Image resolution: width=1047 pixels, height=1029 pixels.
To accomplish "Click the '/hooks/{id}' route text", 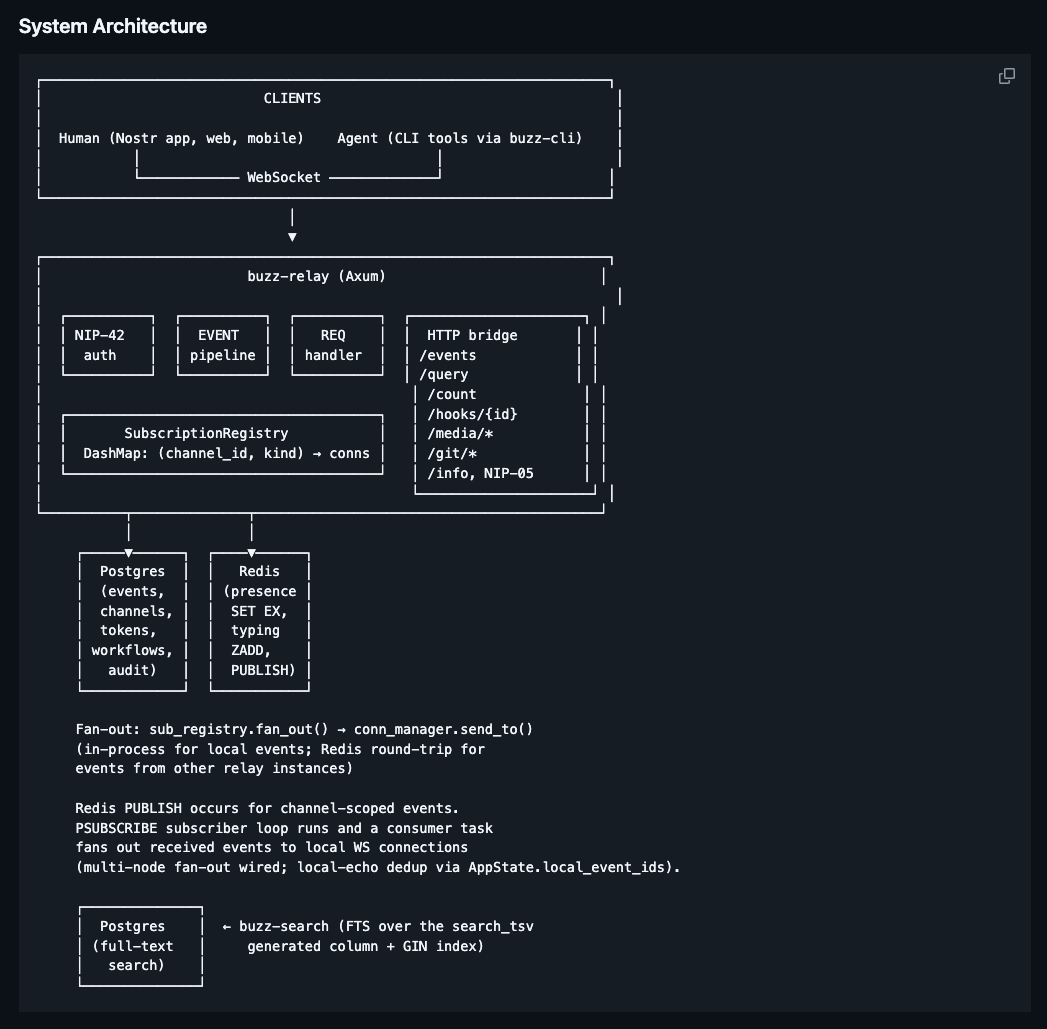I will (472, 414).
